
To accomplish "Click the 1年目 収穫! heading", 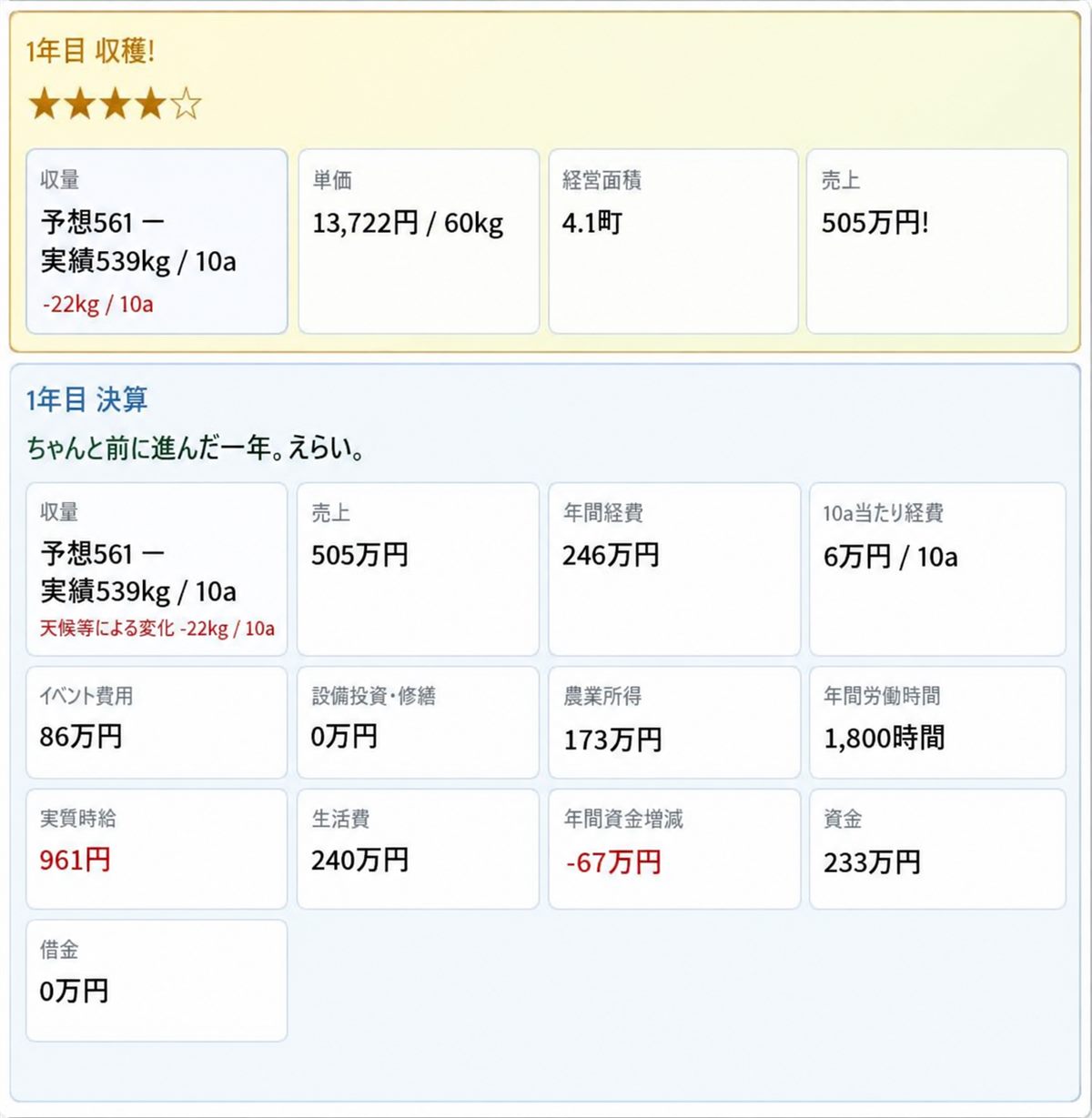I will pos(90,51).
